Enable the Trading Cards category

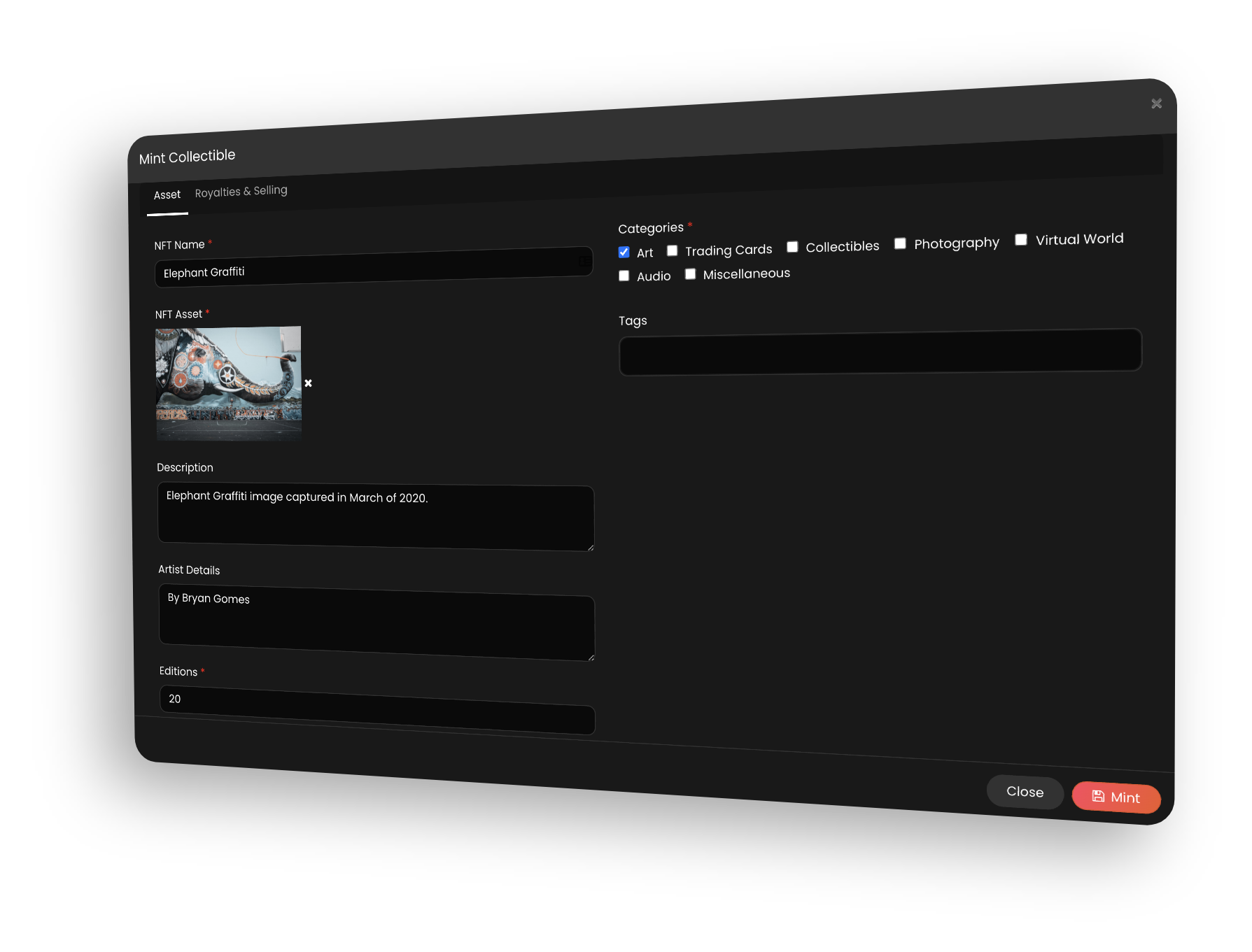[x=672, y=250]
